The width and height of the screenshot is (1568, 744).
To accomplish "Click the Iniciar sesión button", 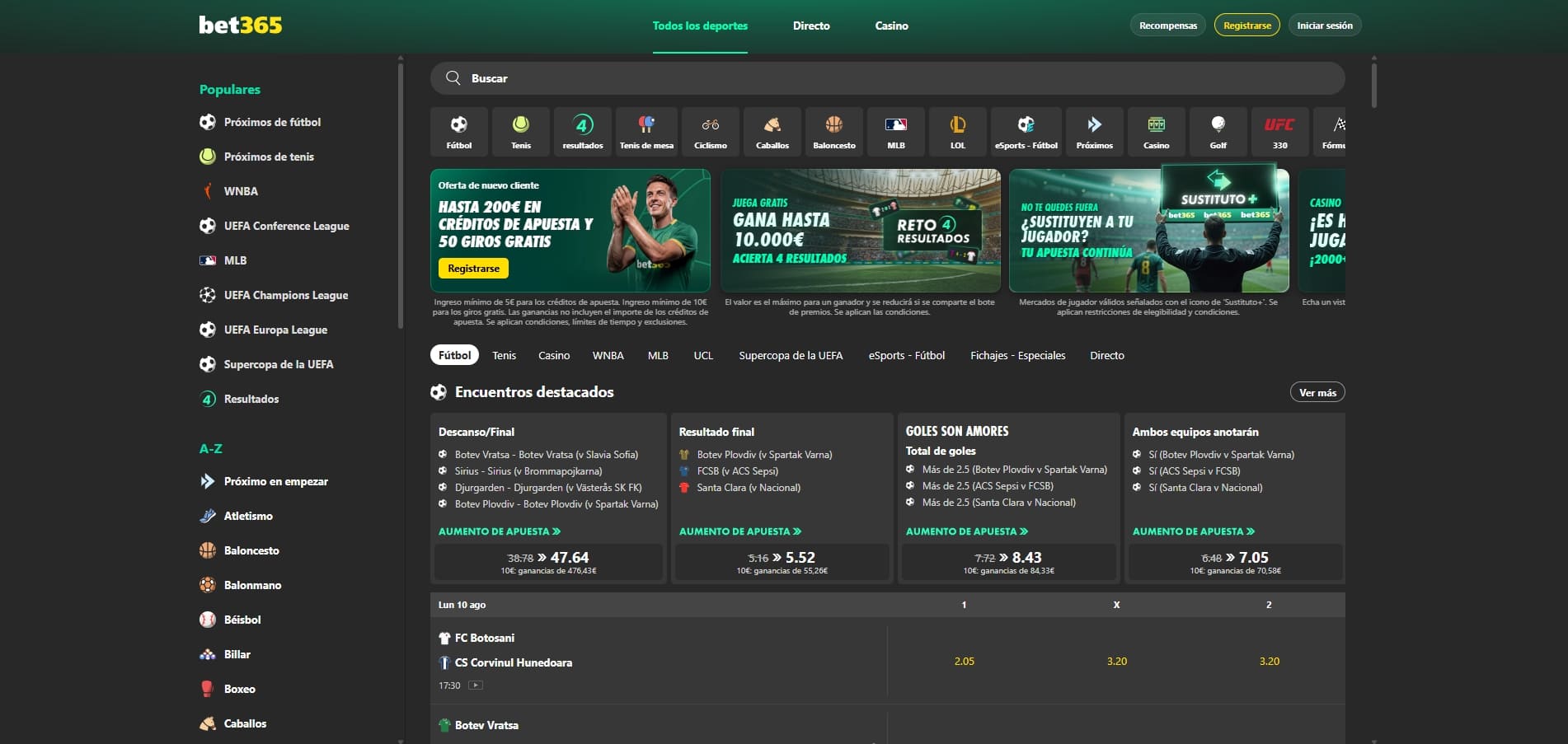I will coord(1324,26).
